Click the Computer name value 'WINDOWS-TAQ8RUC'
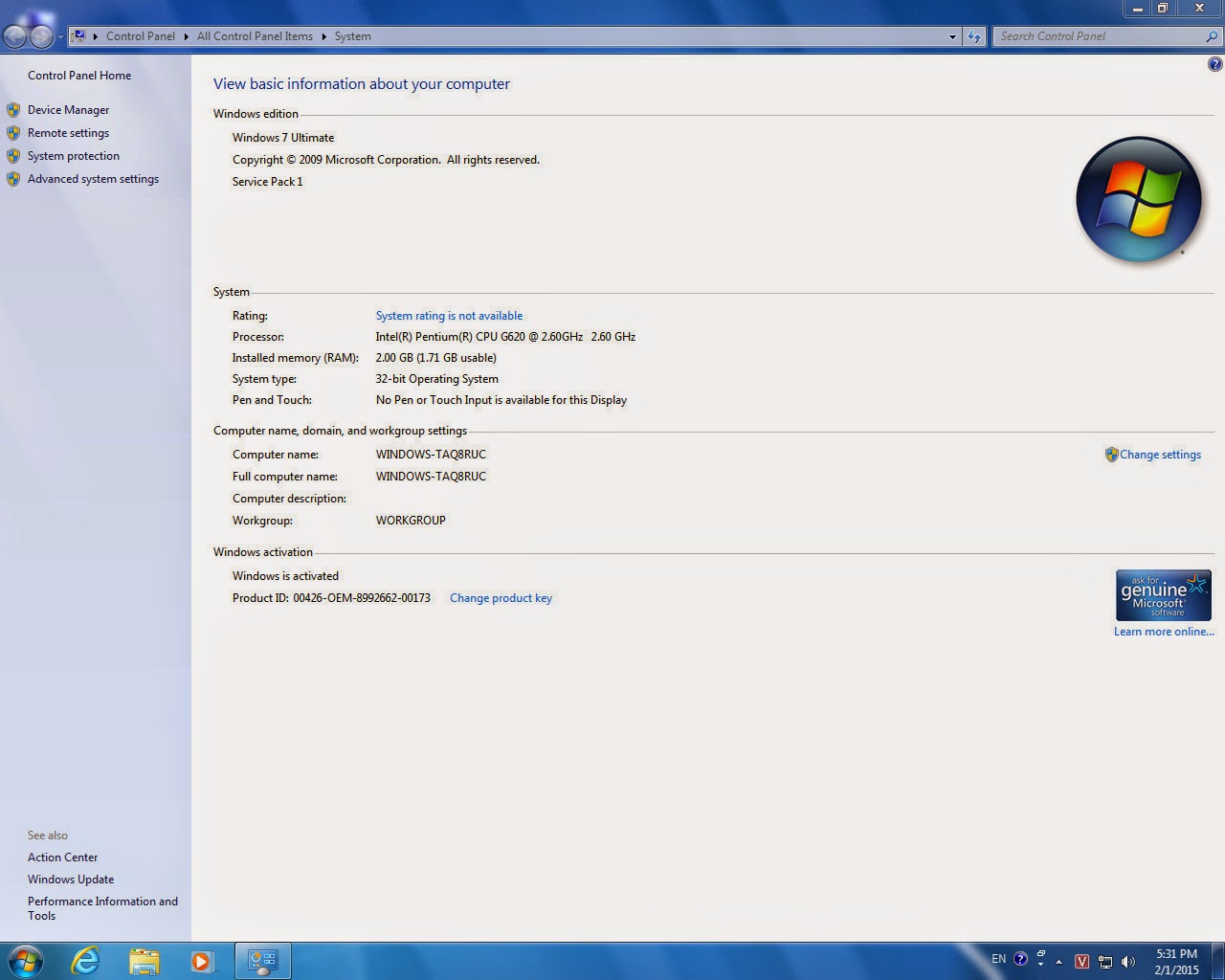Screen dimensions: 1225x980 click(x=431, y=455)
